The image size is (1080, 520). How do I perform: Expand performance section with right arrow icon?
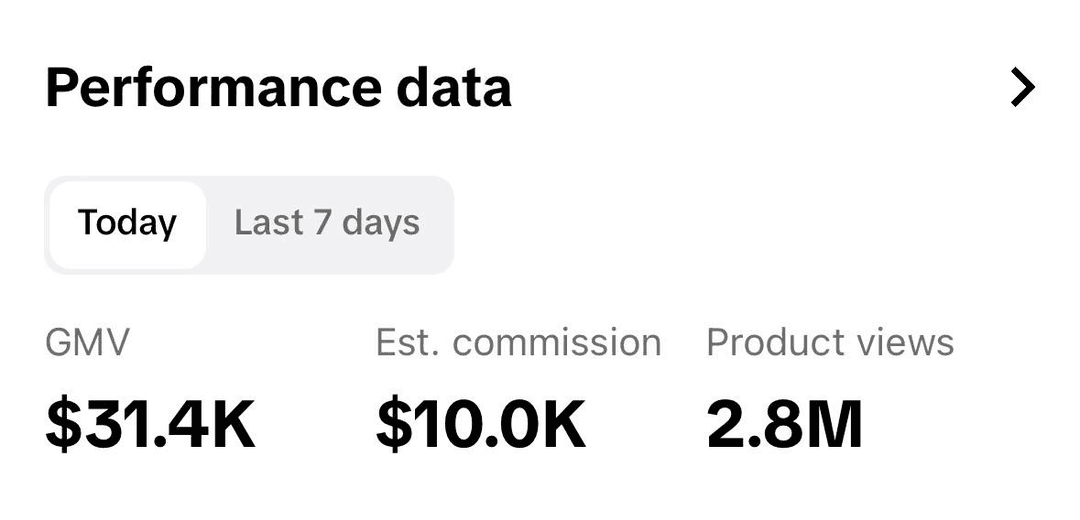(x=1022, y=88)
